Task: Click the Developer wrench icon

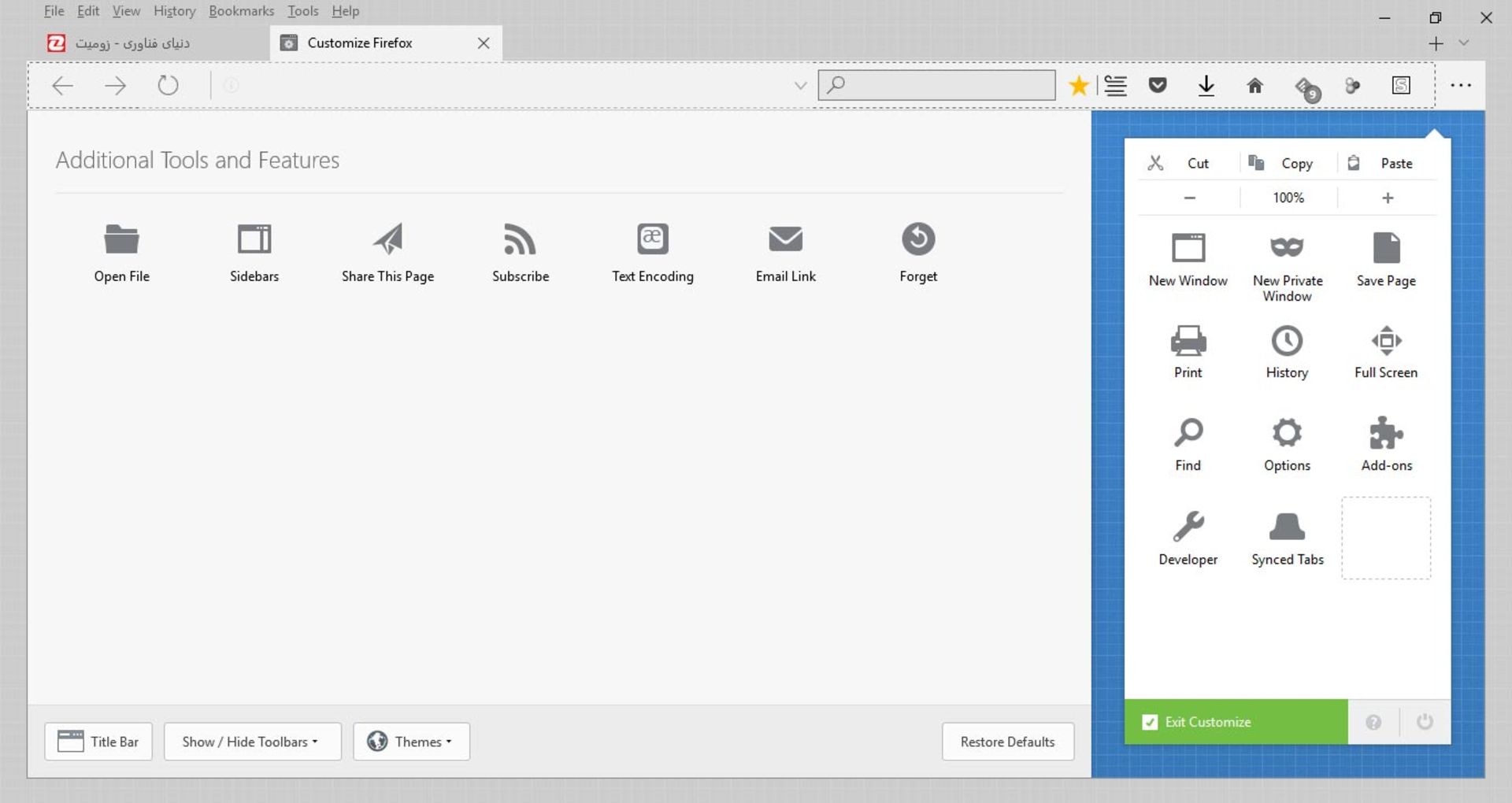Action: tap(1188, 527)
